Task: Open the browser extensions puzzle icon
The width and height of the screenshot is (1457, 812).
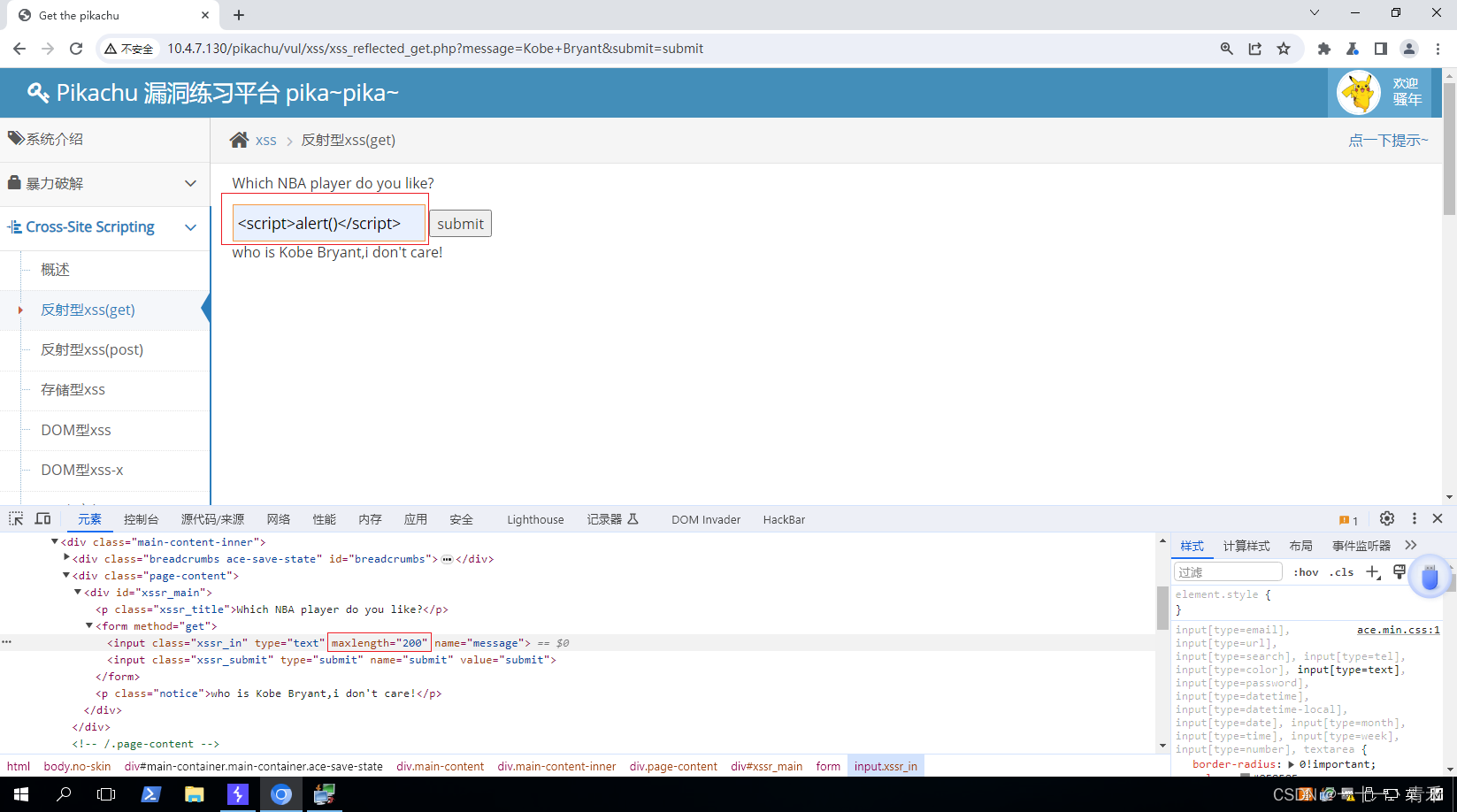Action: (x=1324, y=49)
